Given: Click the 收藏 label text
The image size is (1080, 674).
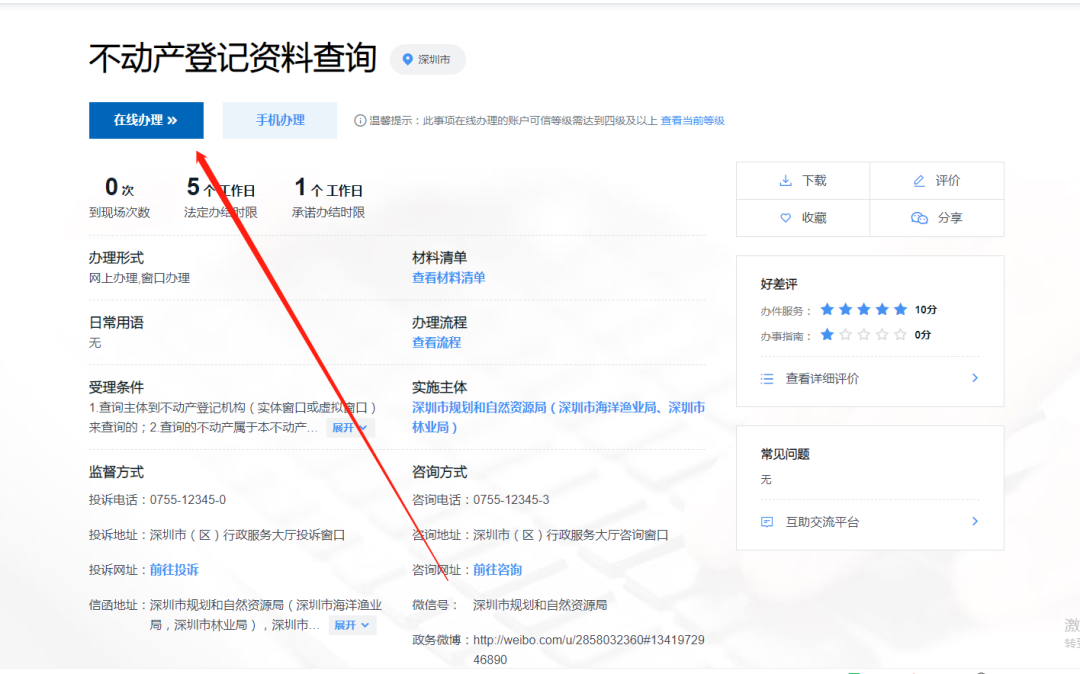Looking at the screenshot, I should (x=814, y=218).
